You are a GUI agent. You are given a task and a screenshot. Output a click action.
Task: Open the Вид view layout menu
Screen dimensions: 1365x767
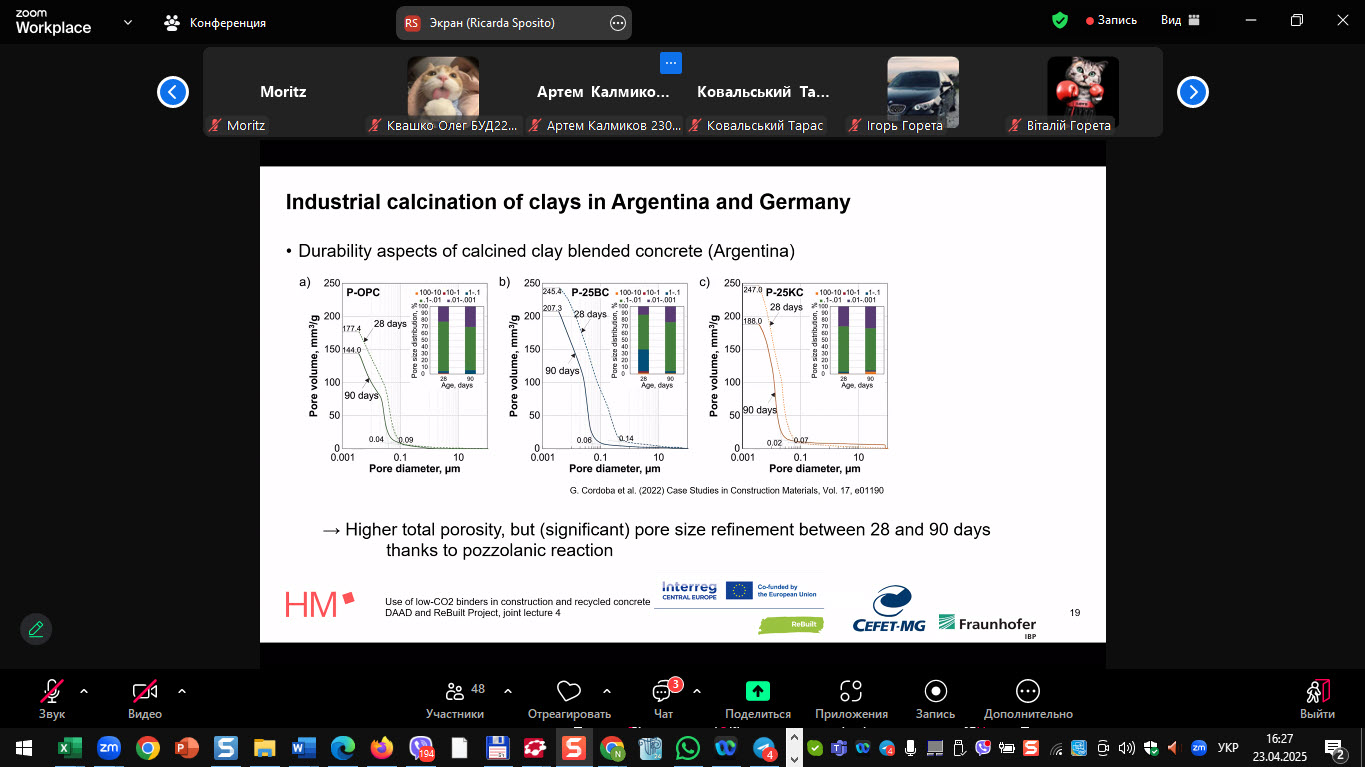pyautogui.click(x=1180, y=20)
